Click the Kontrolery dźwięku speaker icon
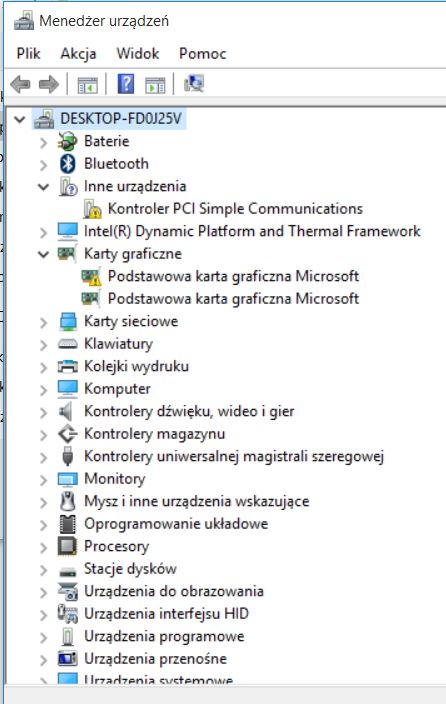This screenshot has height=704, width=446. pos(66,411)
